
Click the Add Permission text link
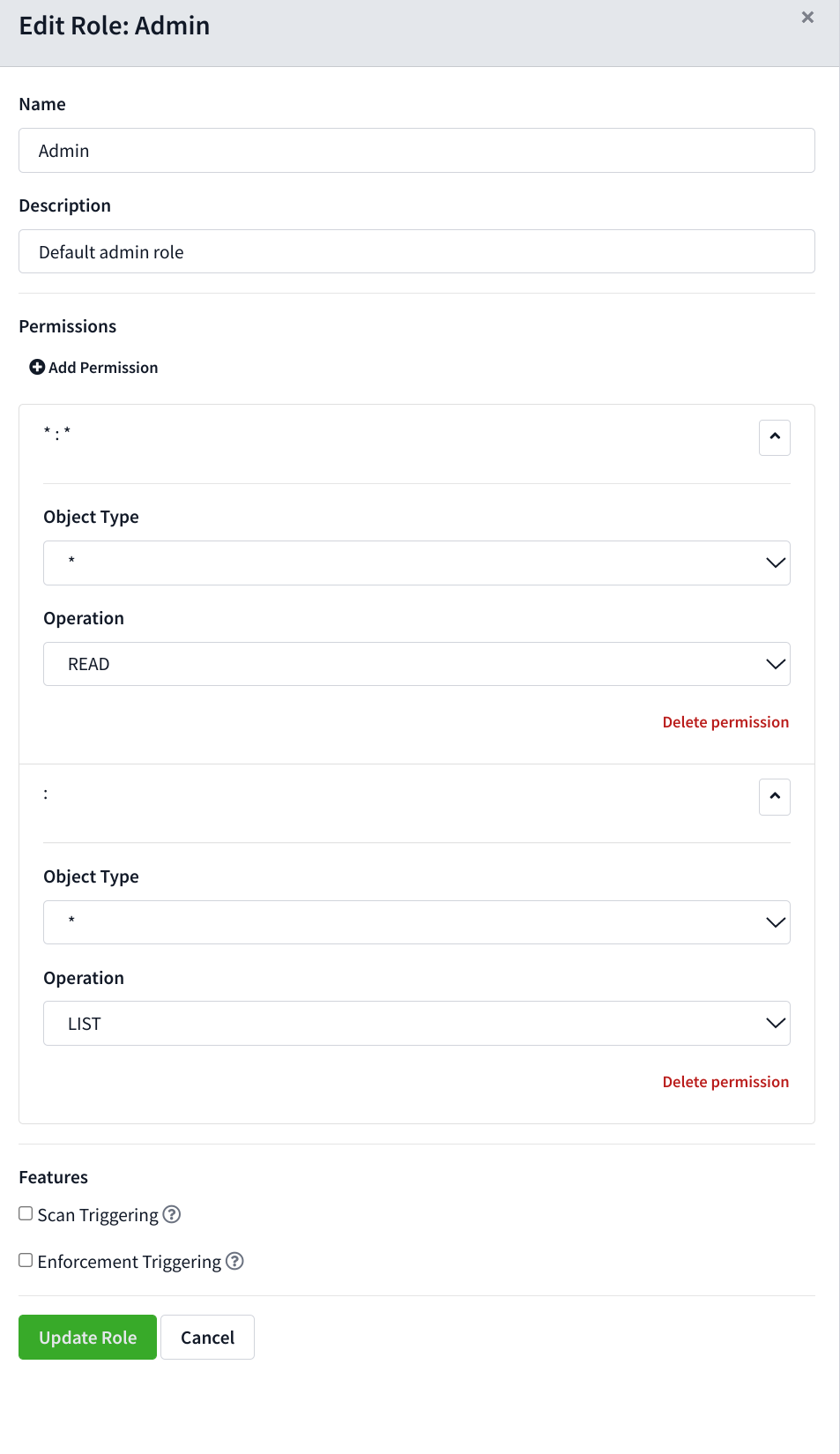[103, 368]
